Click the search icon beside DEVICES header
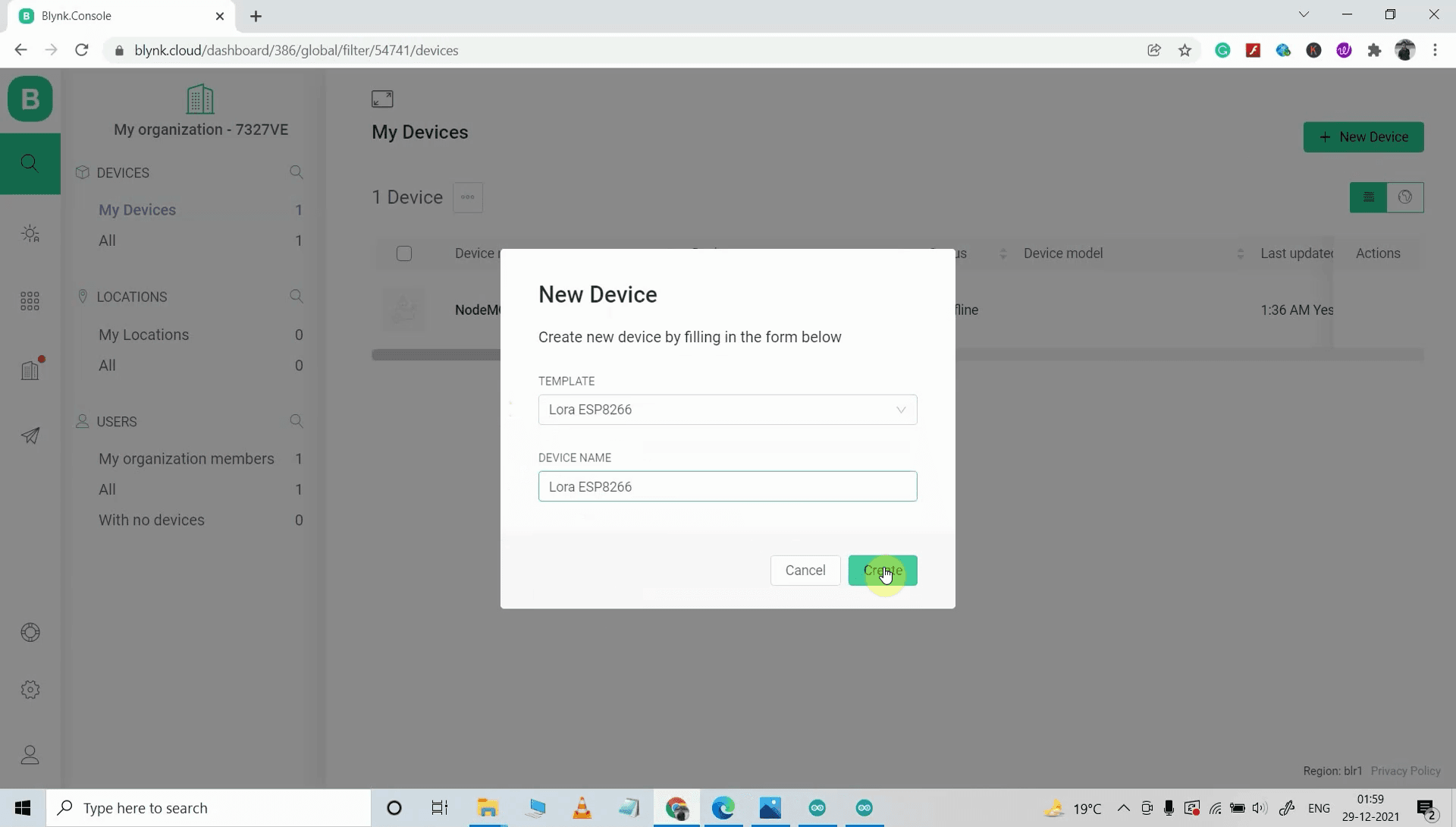 [x=297, y=172]
